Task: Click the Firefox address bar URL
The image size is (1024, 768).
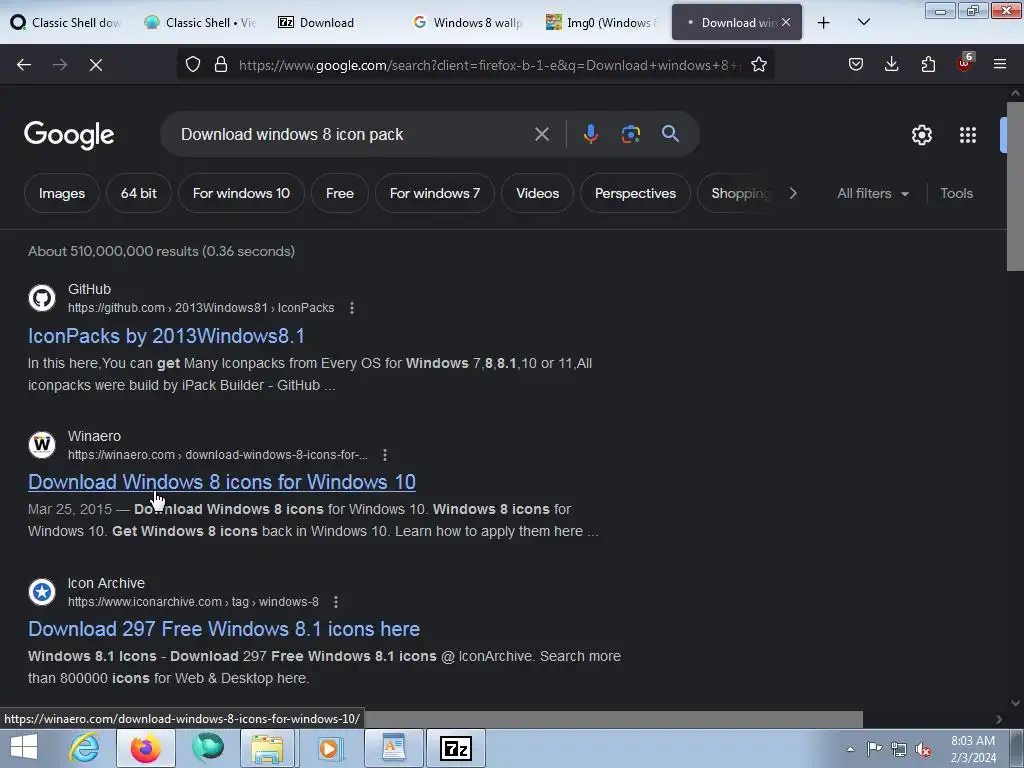Action: (x=490, y=65)
